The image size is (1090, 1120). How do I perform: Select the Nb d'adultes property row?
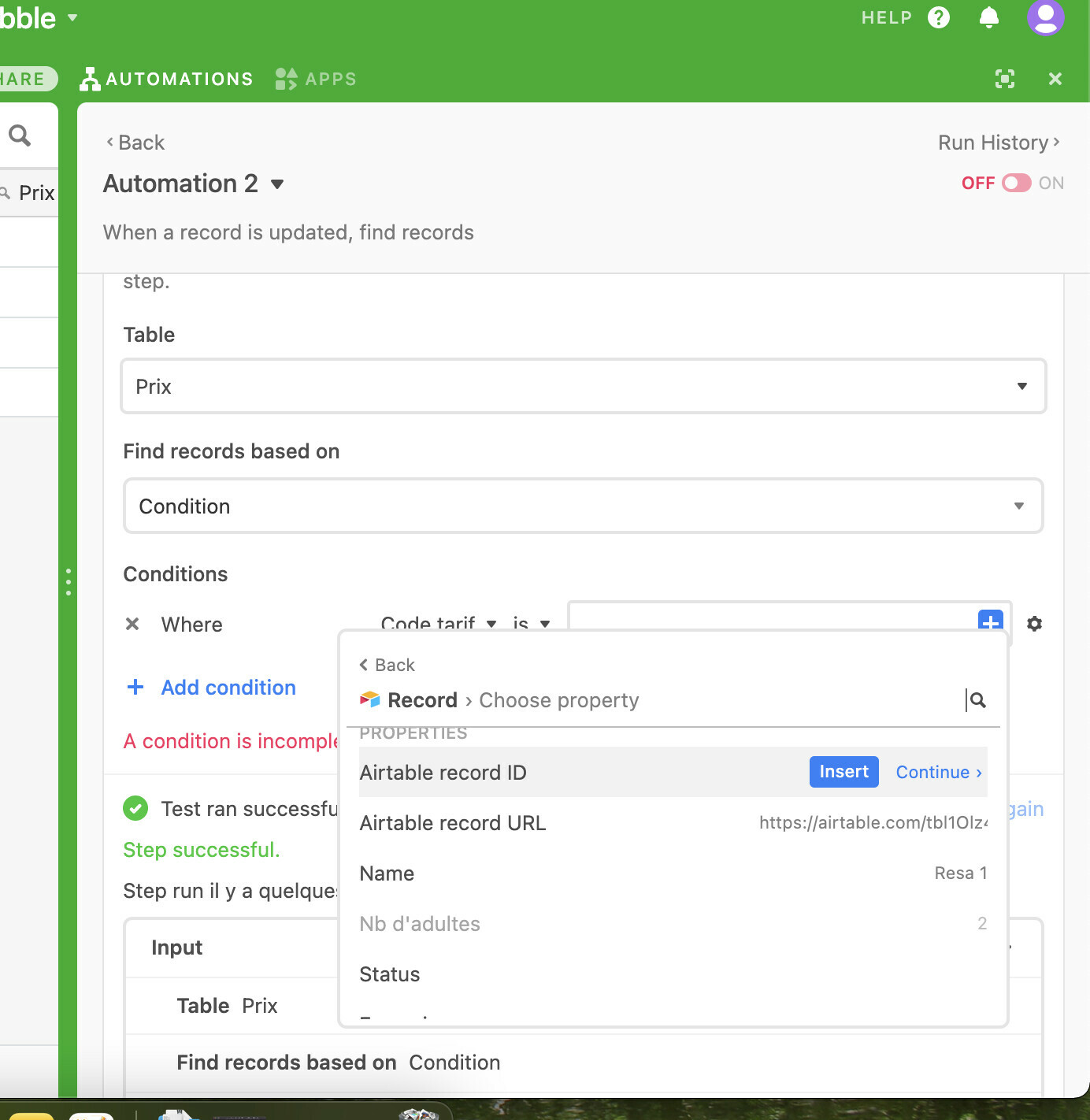point(673,923)
